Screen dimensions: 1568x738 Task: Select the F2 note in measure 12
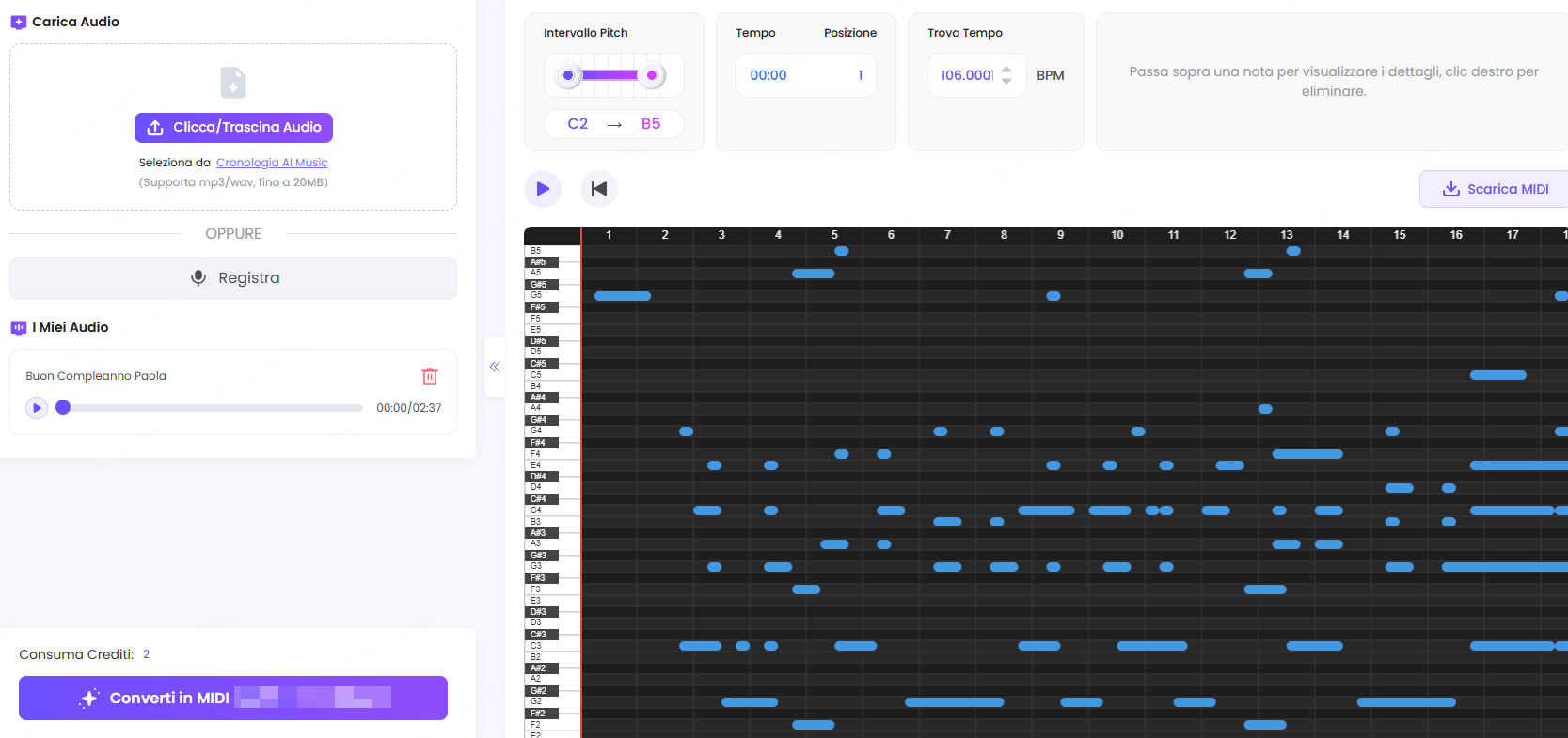(1265, 725)
